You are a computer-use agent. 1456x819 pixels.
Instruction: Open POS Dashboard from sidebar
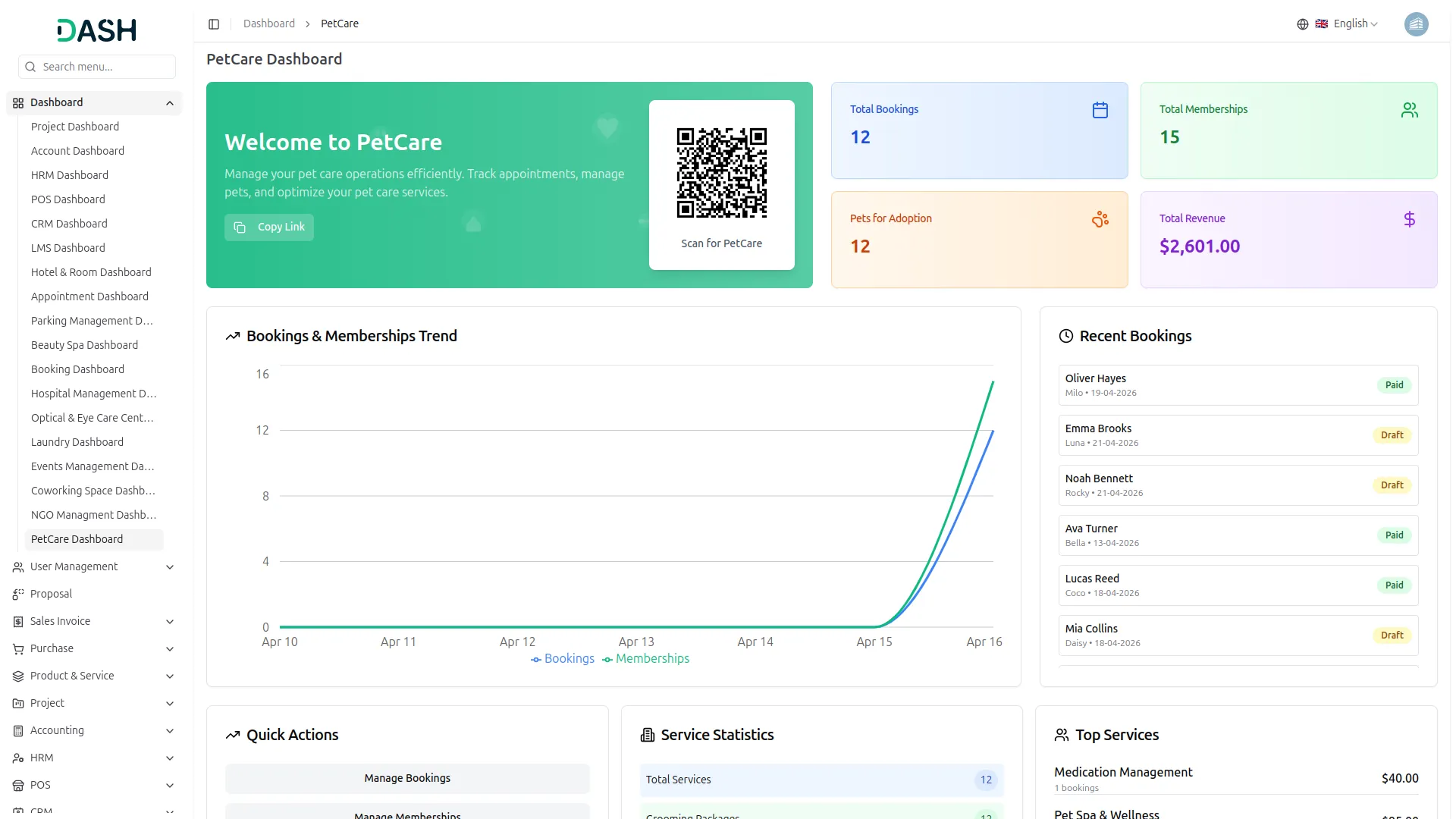68,199
